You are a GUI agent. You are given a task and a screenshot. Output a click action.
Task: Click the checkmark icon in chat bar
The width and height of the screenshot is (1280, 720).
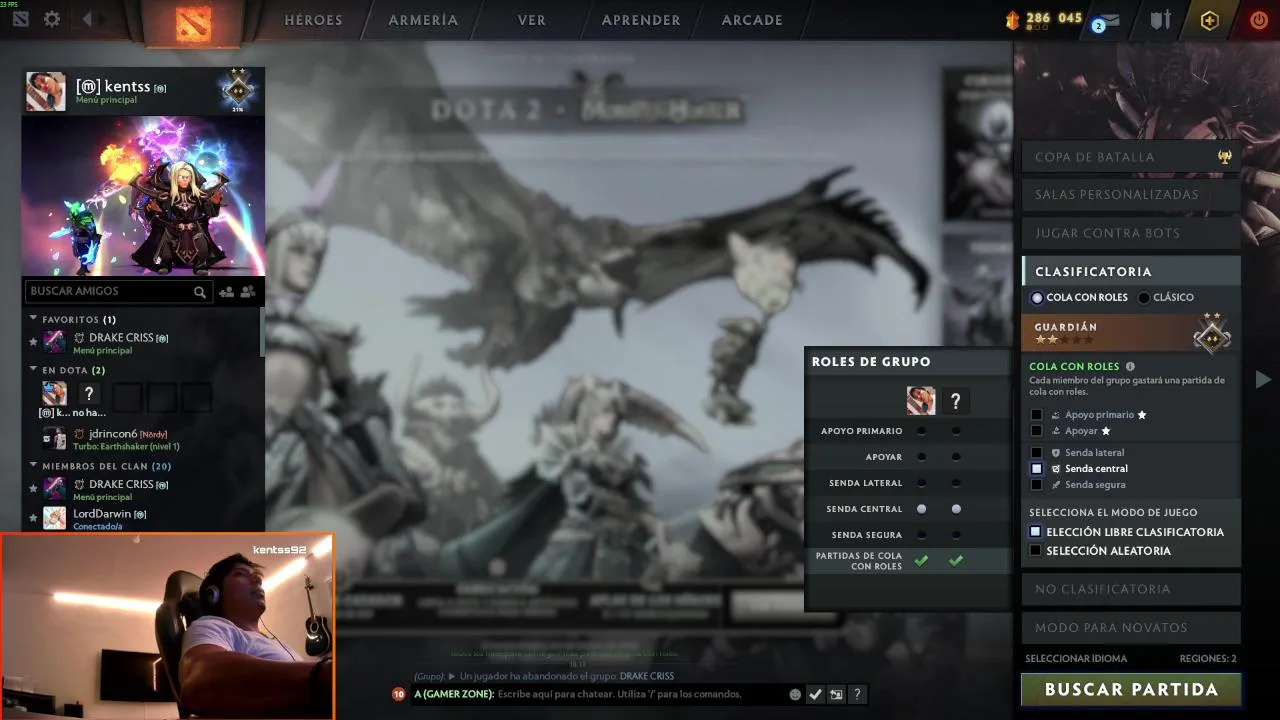[x=816, y=694]
